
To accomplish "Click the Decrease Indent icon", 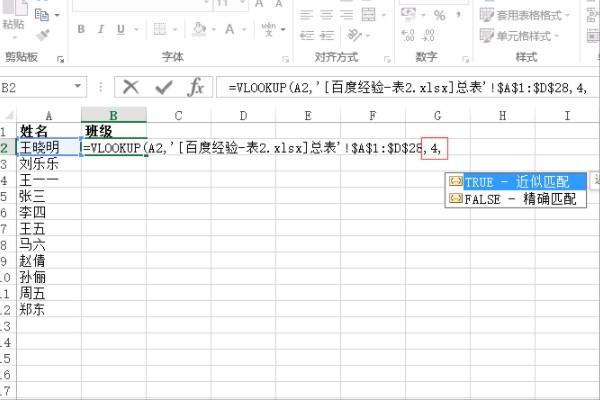I will 307,36.
